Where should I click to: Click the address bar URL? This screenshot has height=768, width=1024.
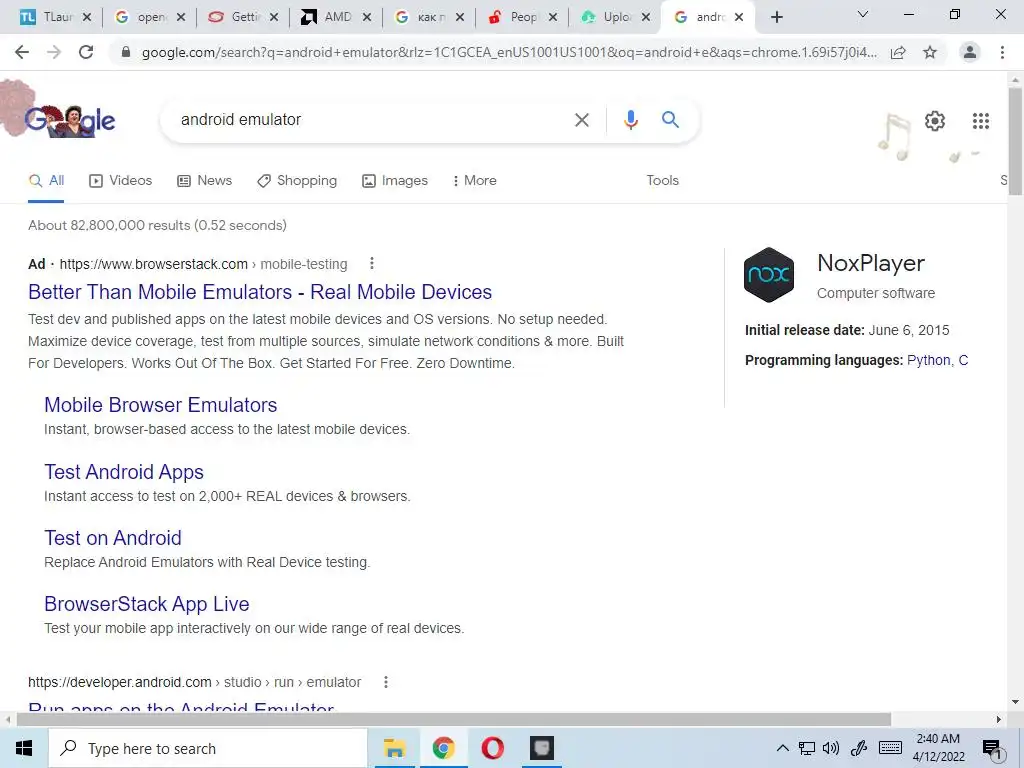click(509, 52)
